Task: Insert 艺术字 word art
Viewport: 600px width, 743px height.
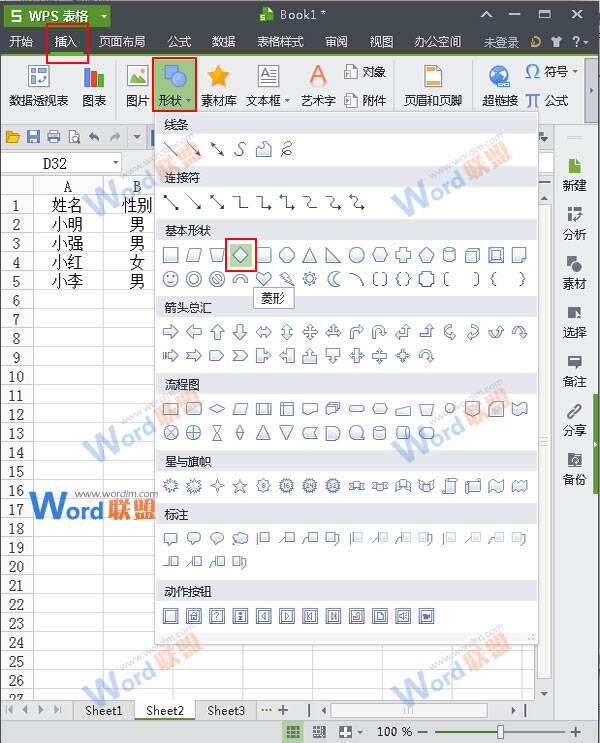Action: [318, 85]
